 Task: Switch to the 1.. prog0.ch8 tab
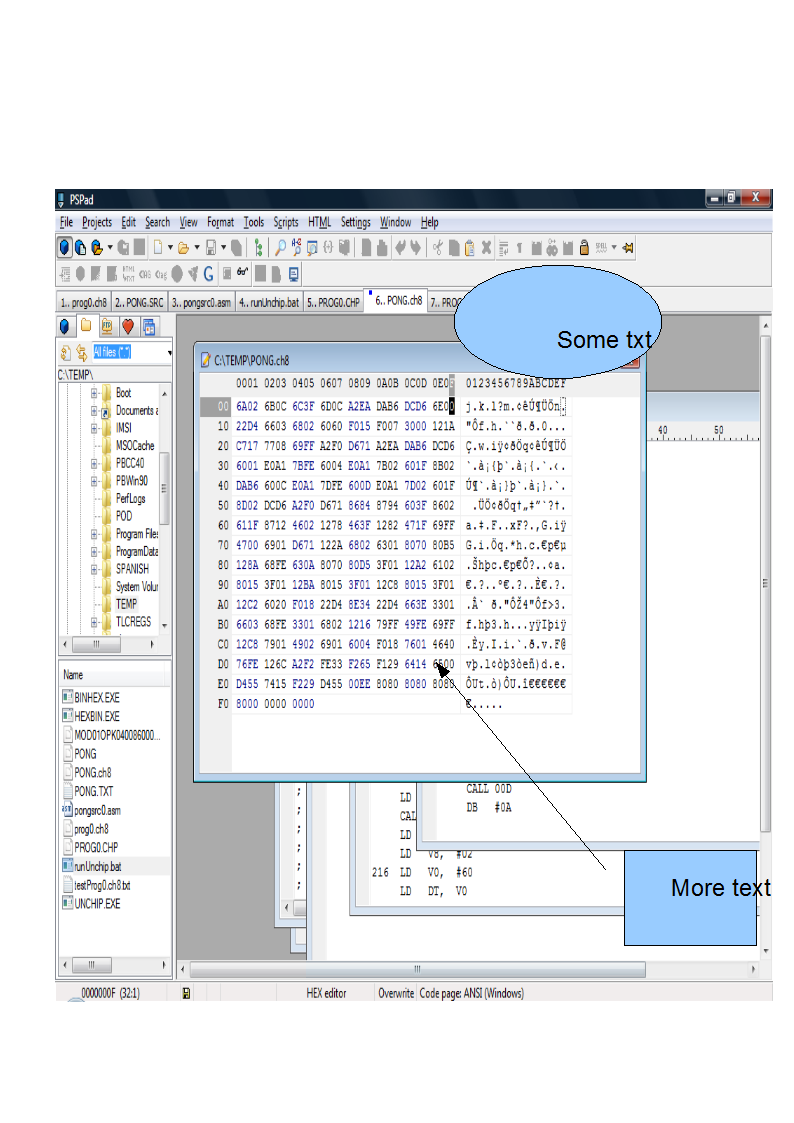tap(84, 302)
